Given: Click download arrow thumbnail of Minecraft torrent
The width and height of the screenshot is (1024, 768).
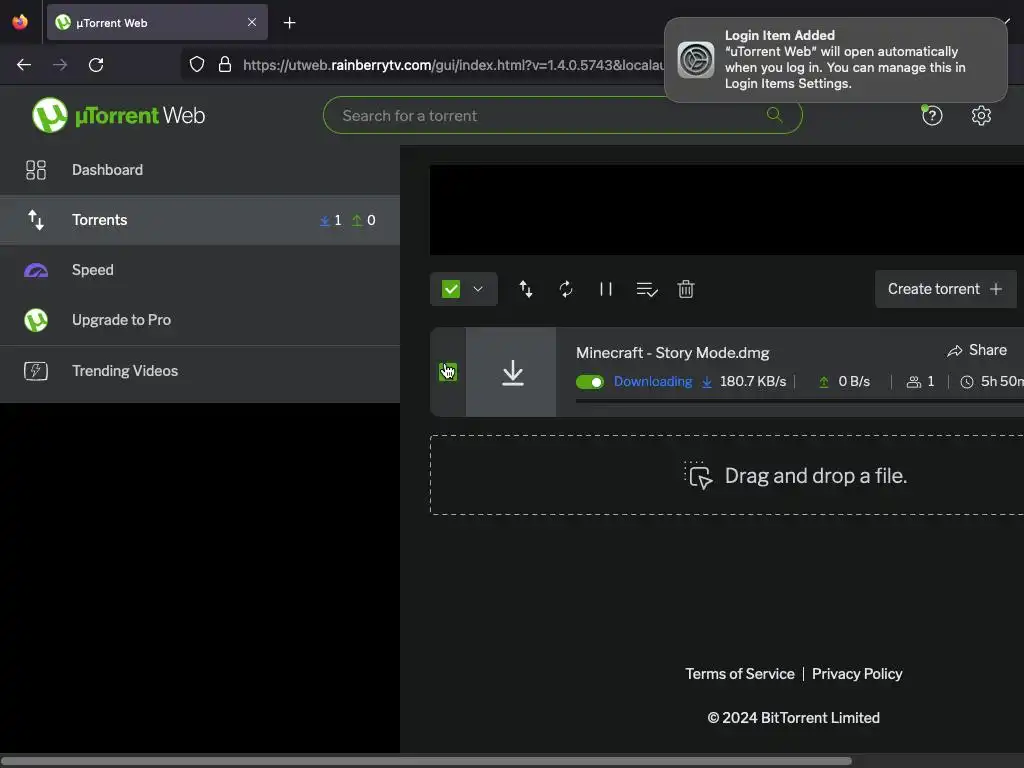Looking at the screenshot, I should [x=513, y=372].
